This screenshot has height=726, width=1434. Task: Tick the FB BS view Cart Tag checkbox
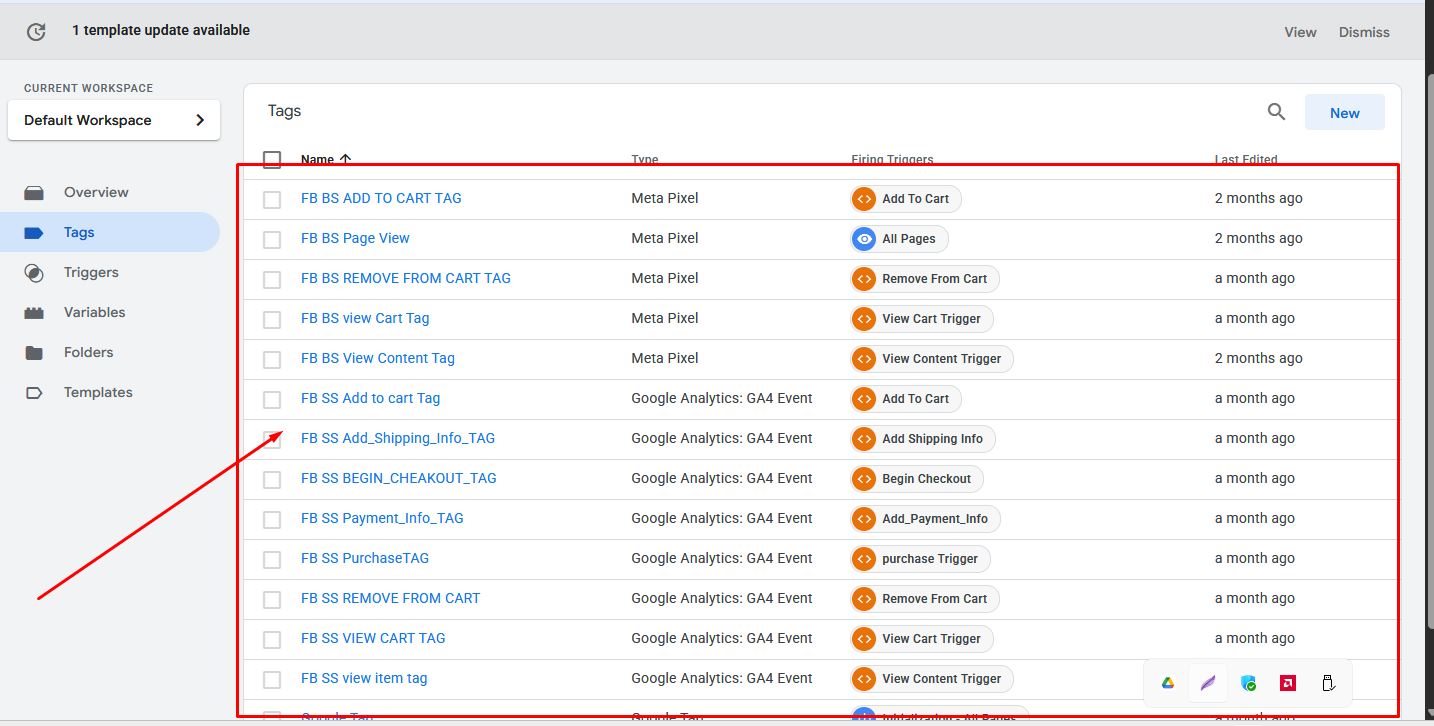[x=272, y=319]
